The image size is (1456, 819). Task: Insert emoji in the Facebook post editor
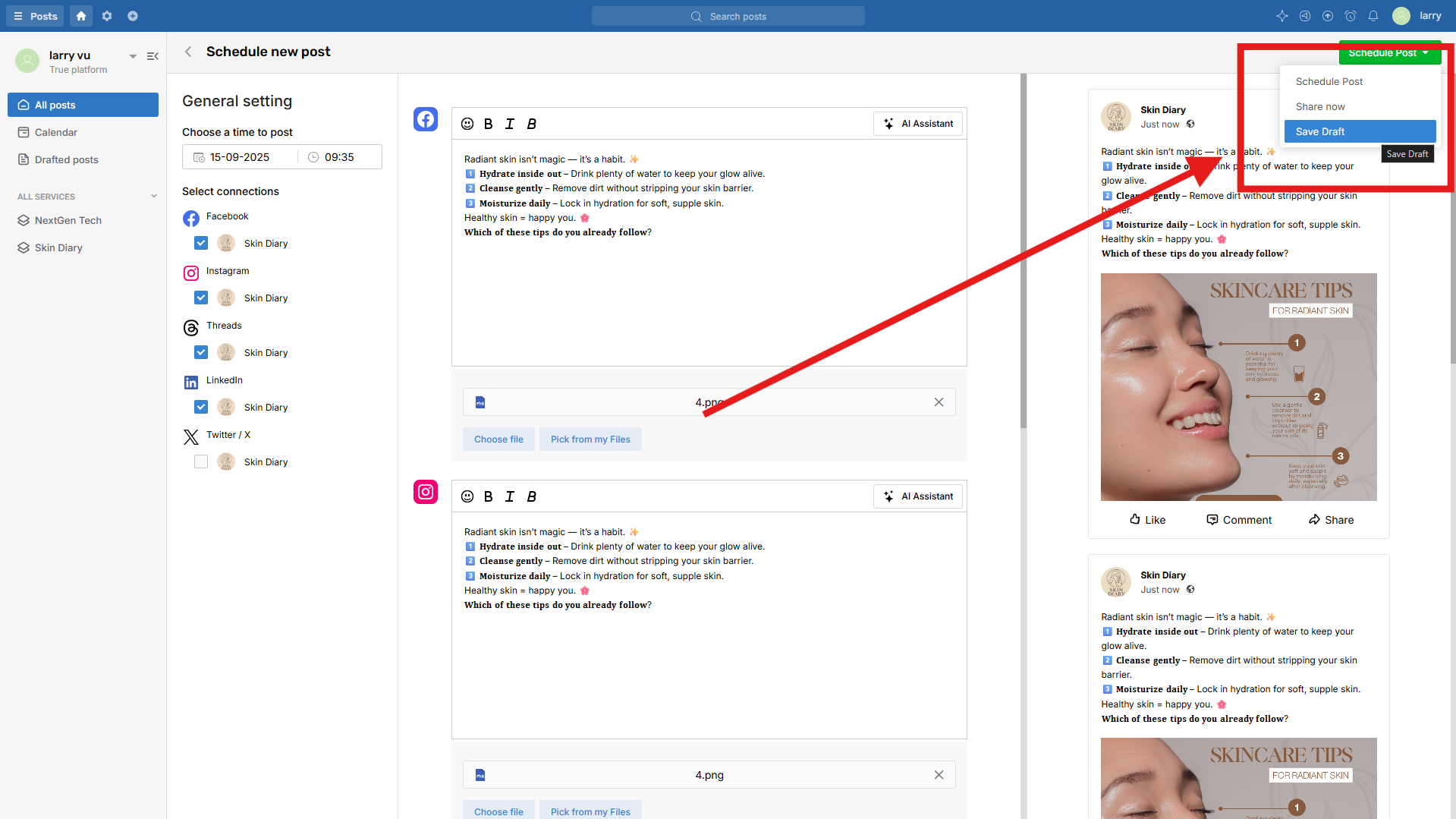click(x=467, y=124)
